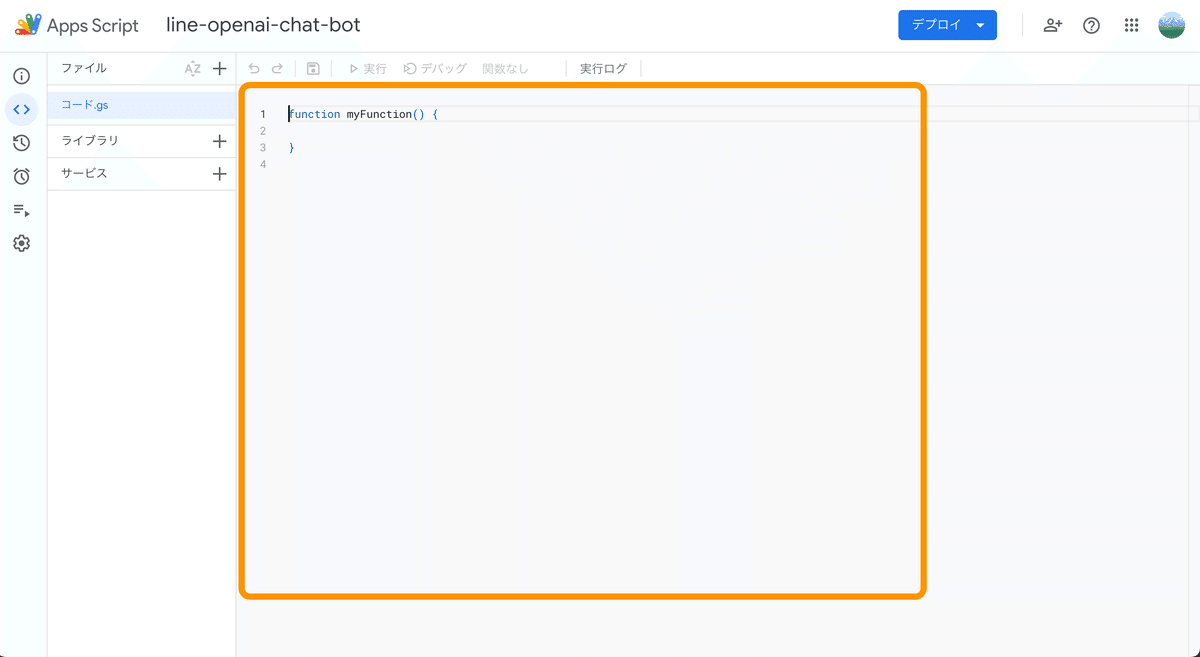Click the undo arrow in toolbar
Viewport: 1200px width, 657px height.
tap(254, 69)
